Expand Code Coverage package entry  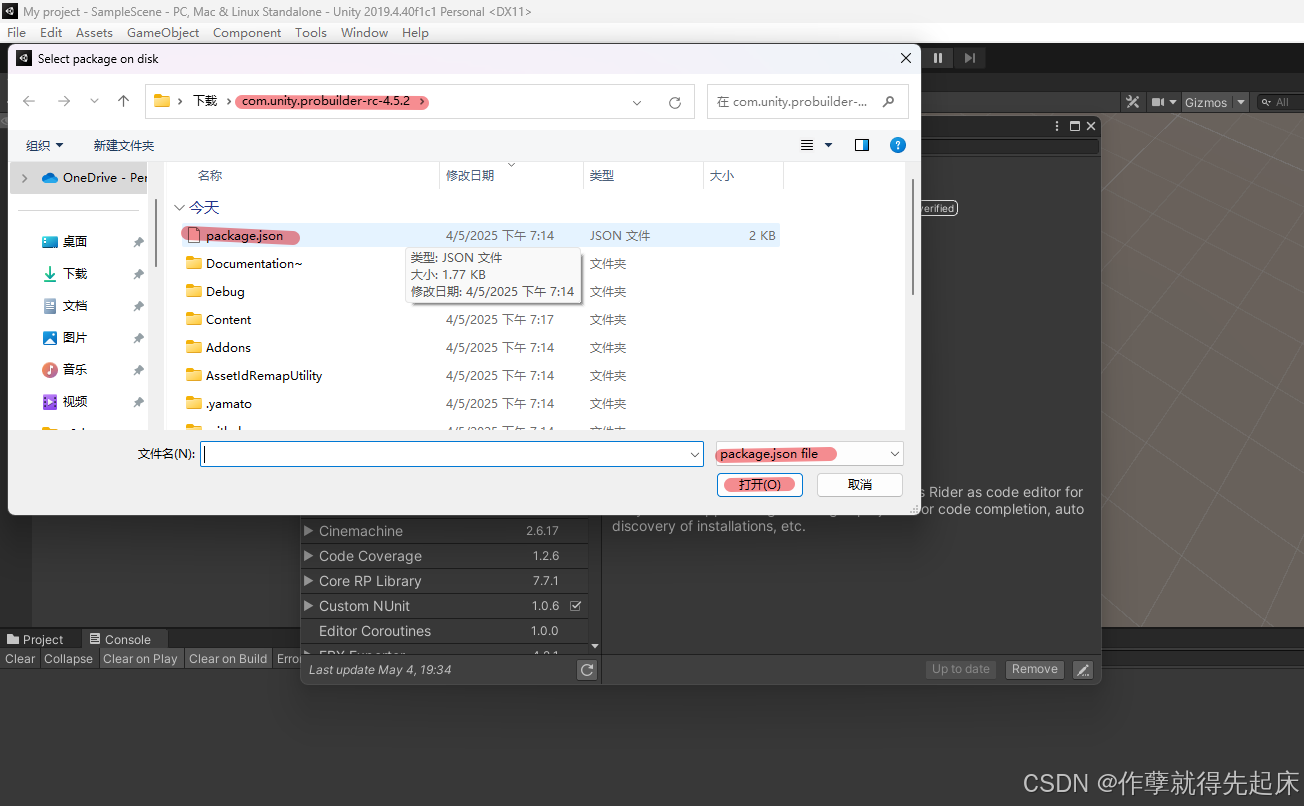tap(309, 556)
